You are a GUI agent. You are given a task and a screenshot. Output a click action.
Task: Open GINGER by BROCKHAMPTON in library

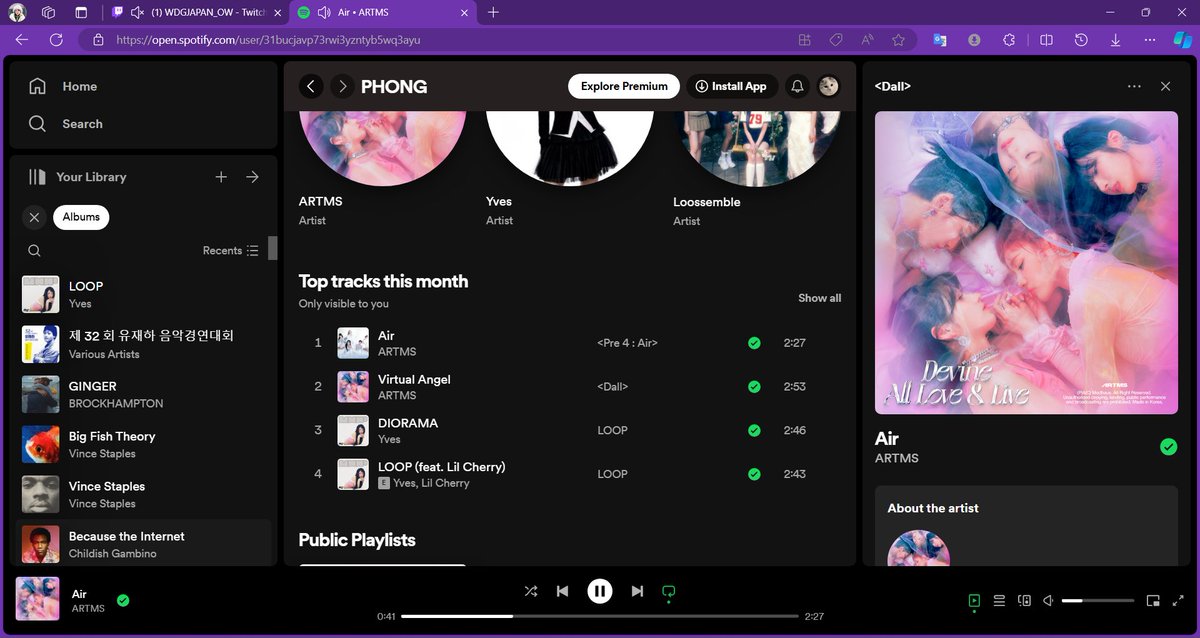[x=144, y=394]
